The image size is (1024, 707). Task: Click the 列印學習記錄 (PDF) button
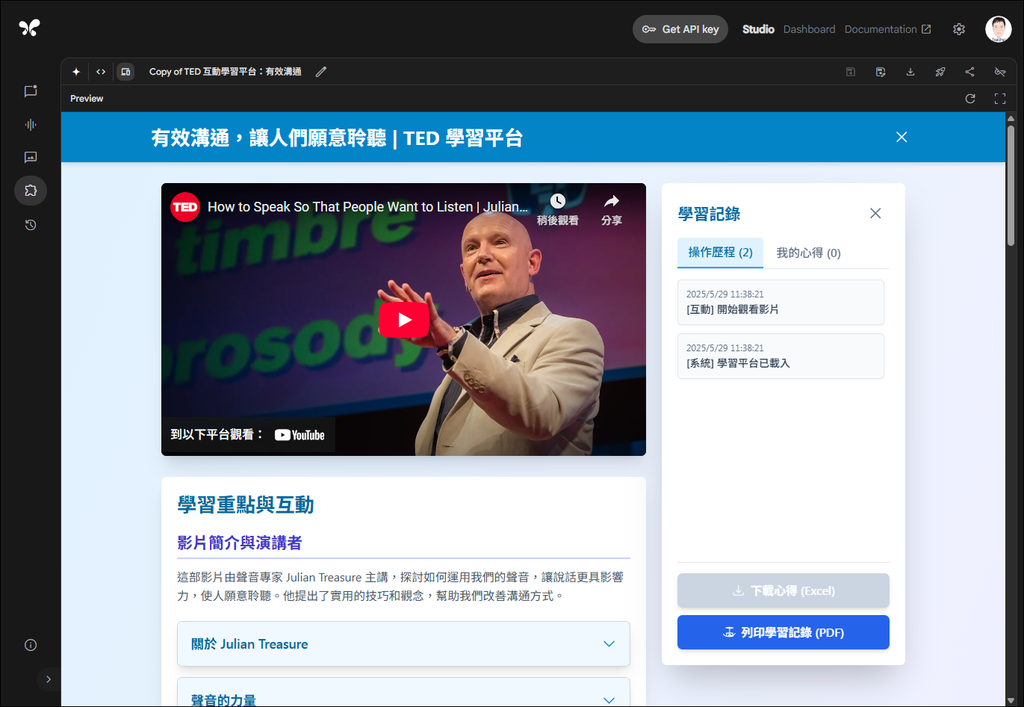coord(783,633)
